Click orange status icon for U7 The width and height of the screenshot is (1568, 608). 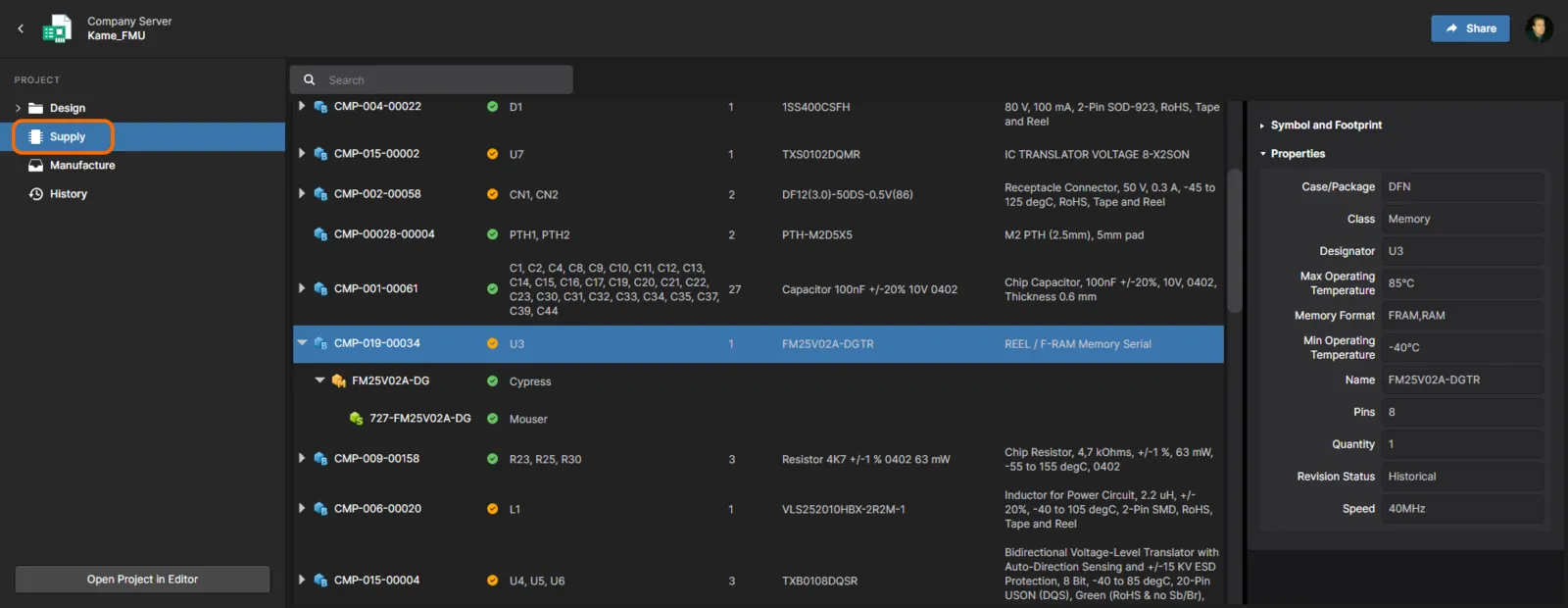coord(492,154)
